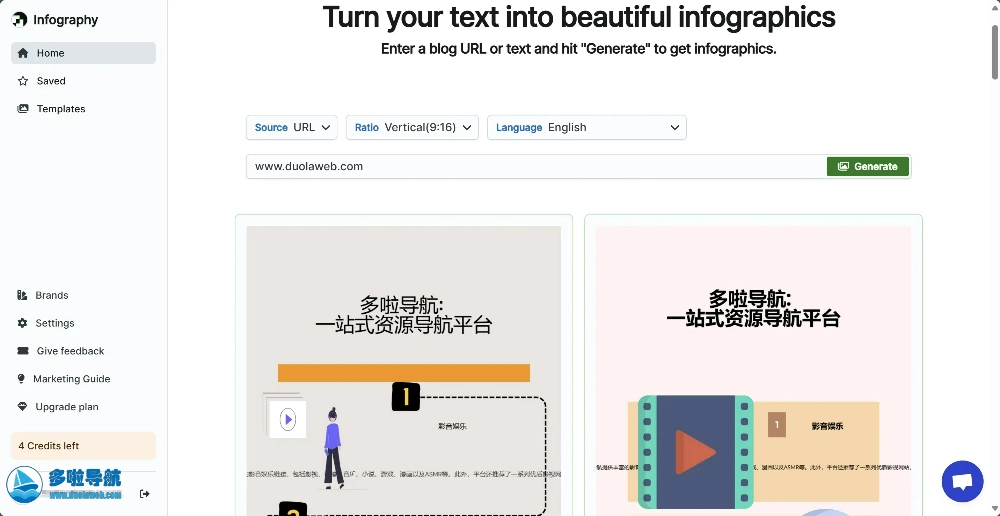Click the Give feedback icon

23,351
